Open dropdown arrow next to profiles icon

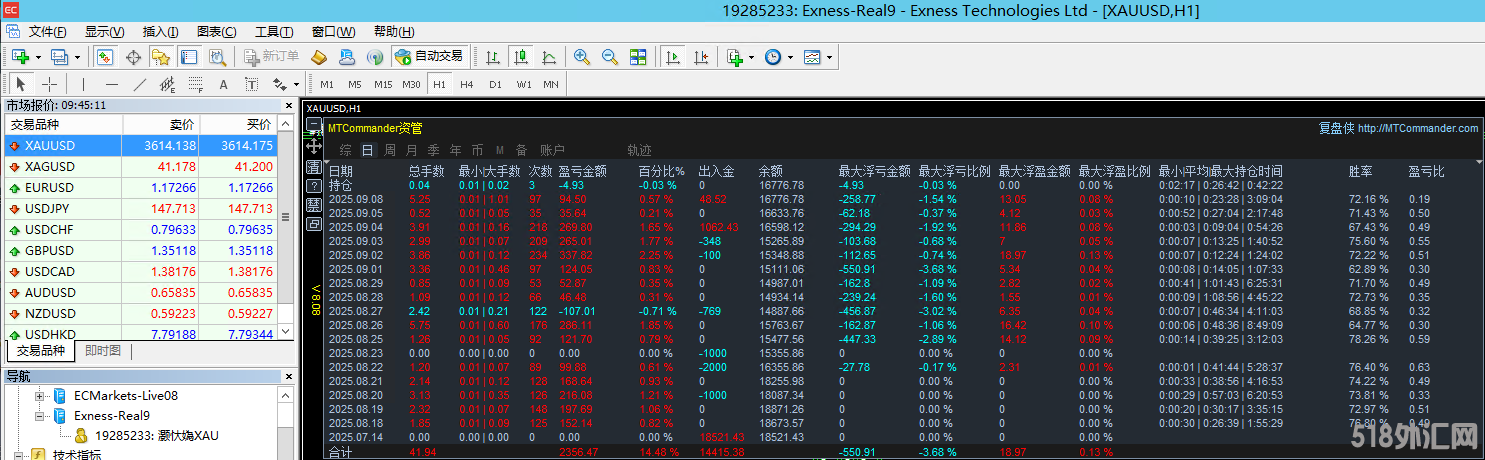tap(77, 57)
